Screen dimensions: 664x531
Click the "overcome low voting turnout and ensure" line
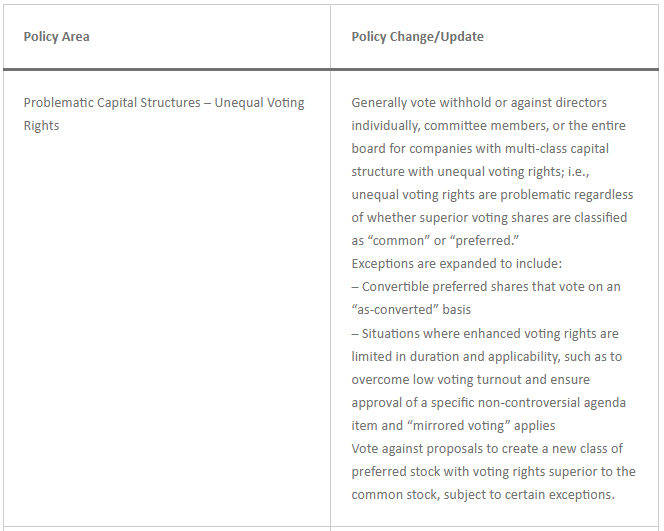coord(470,379)
